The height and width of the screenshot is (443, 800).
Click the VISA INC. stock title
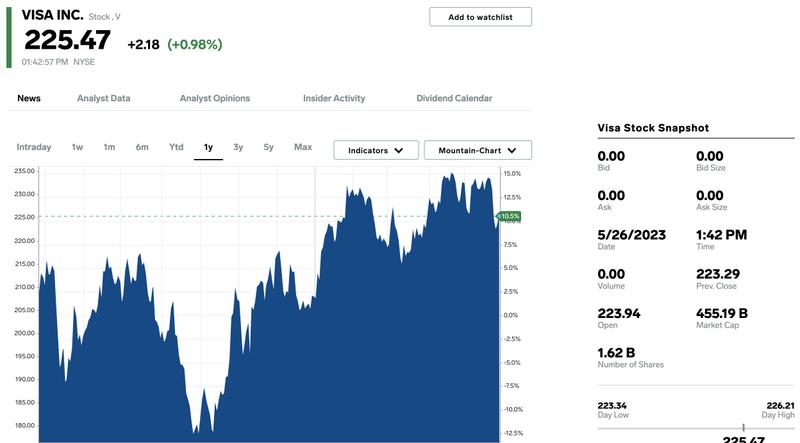pos(52,15)
